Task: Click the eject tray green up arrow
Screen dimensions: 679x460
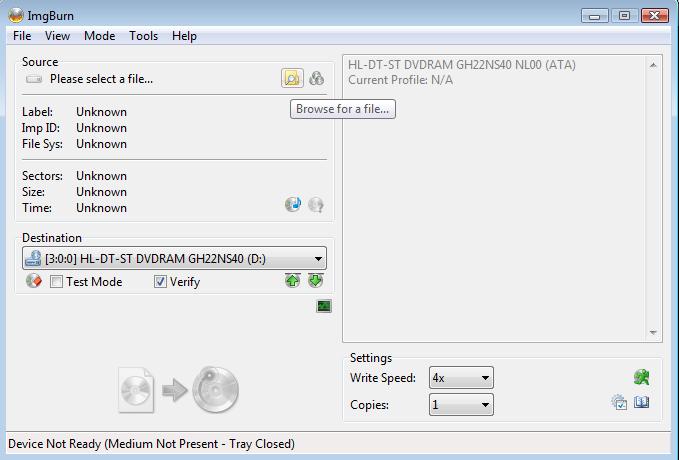Action: point(293,281)
